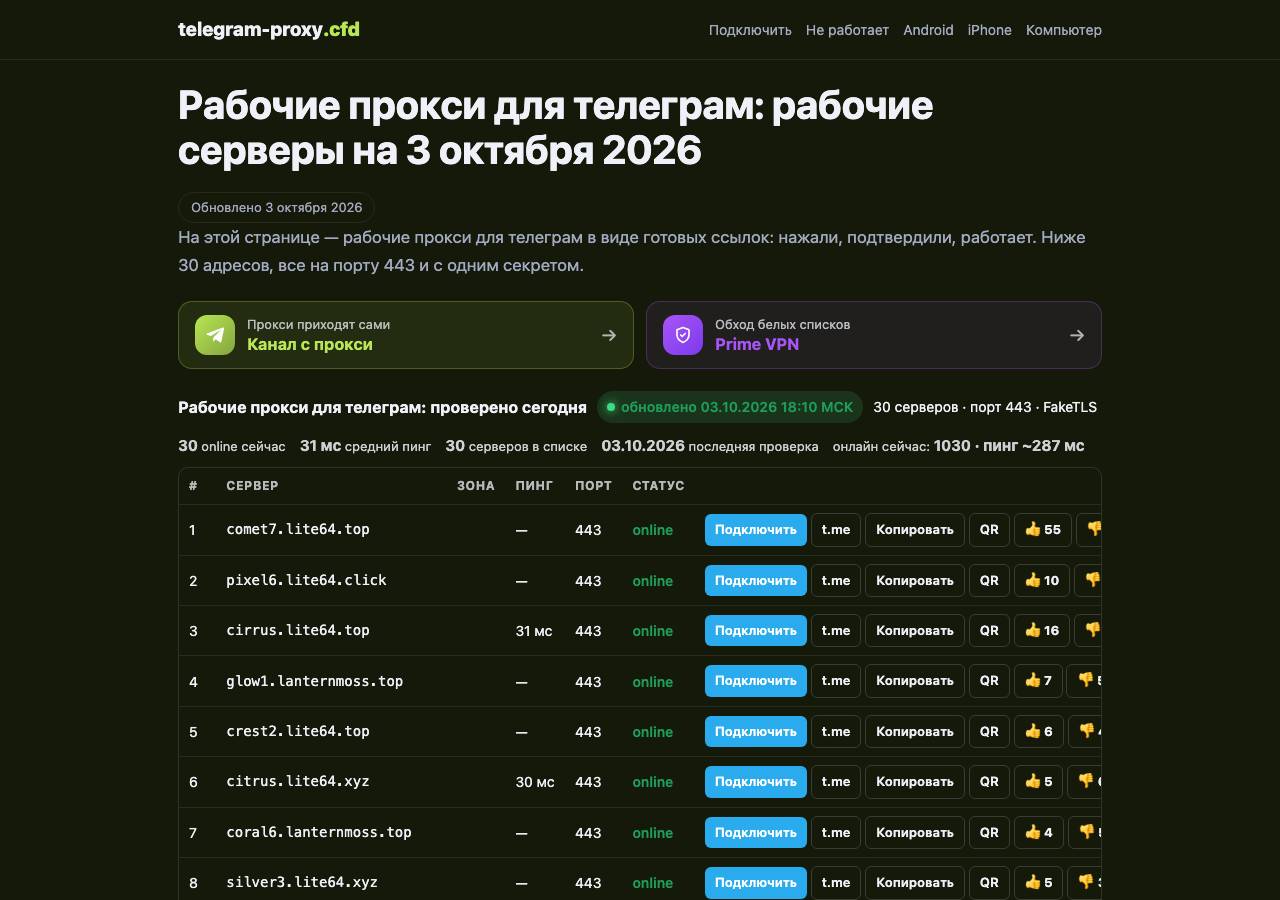Copy the citrus.lite64.xyz proxy link
Image resolution: width=1280 pixels, height=900 pixels.
[915, 782]
